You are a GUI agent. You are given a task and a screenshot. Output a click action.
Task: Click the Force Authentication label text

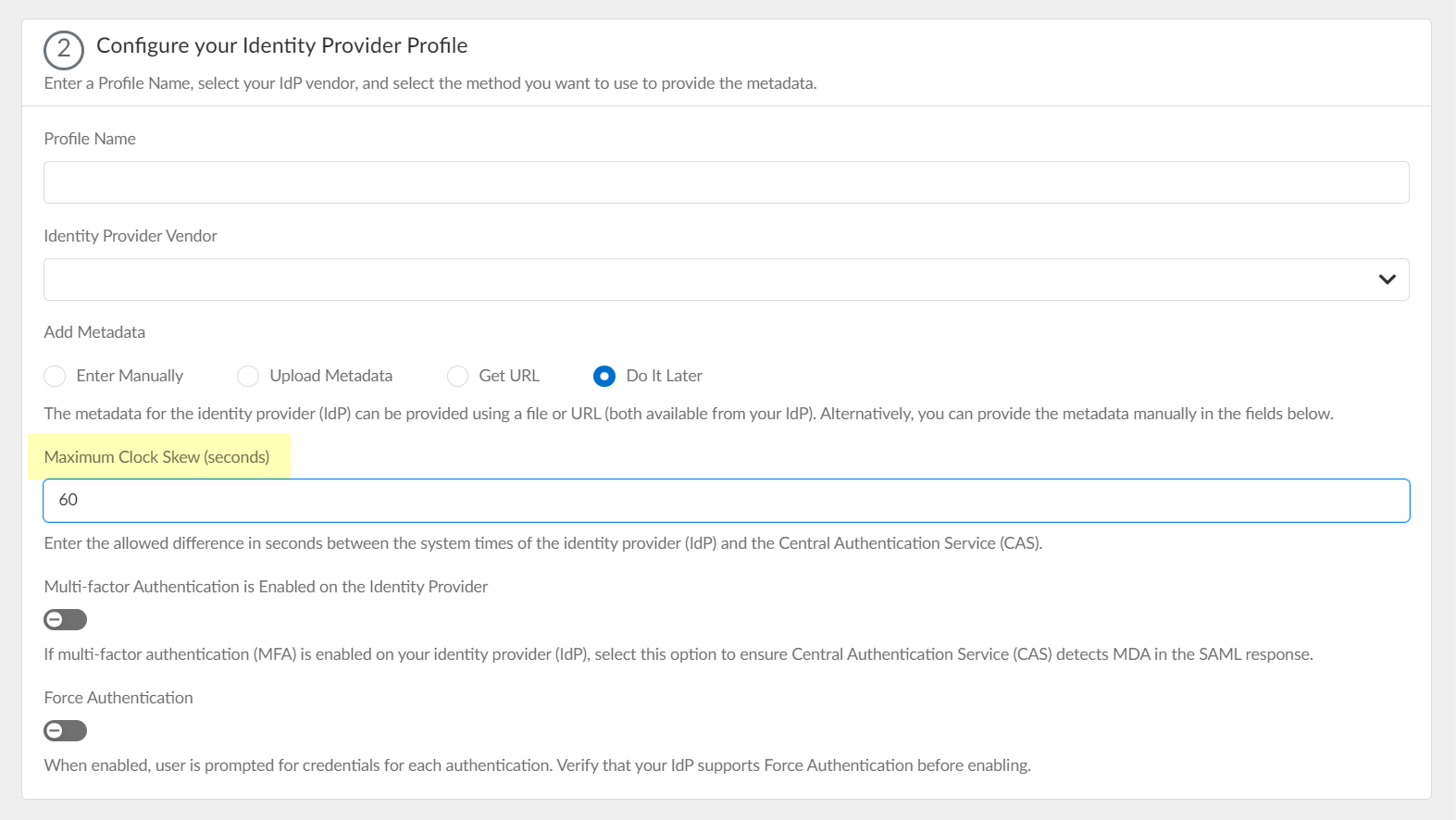tap(118, 698)
